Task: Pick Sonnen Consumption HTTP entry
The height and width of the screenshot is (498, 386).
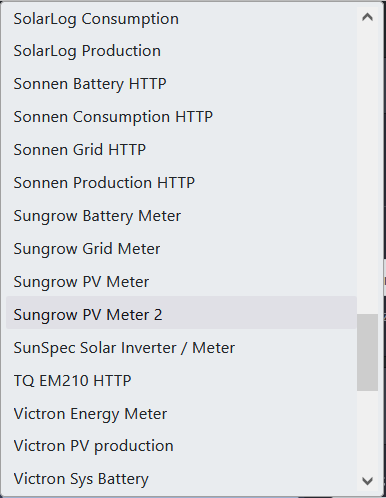Action: (x=181, y=117)
